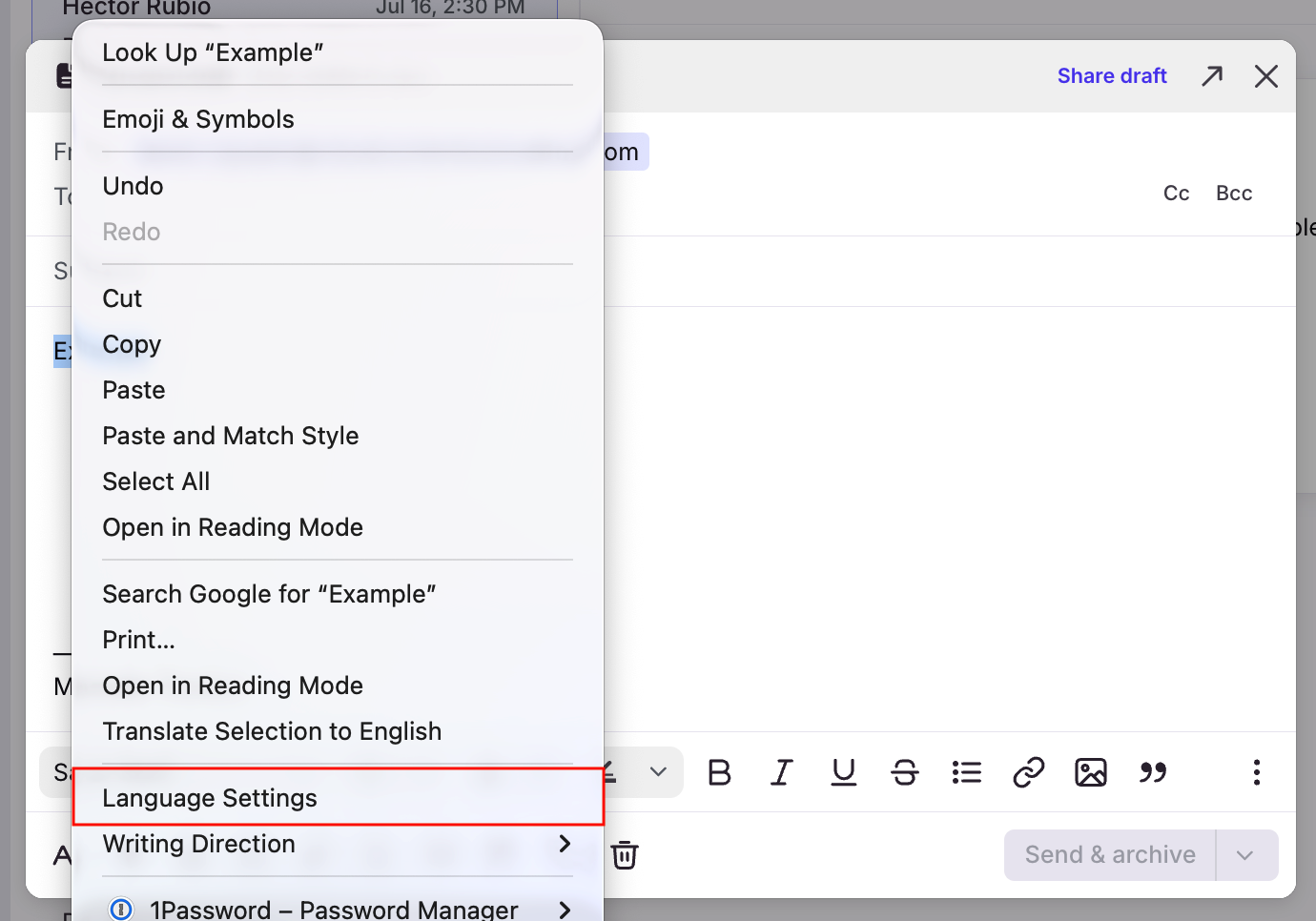Choose Cut in the context menu
This screenshot has width=1316, height=921.
338,298
